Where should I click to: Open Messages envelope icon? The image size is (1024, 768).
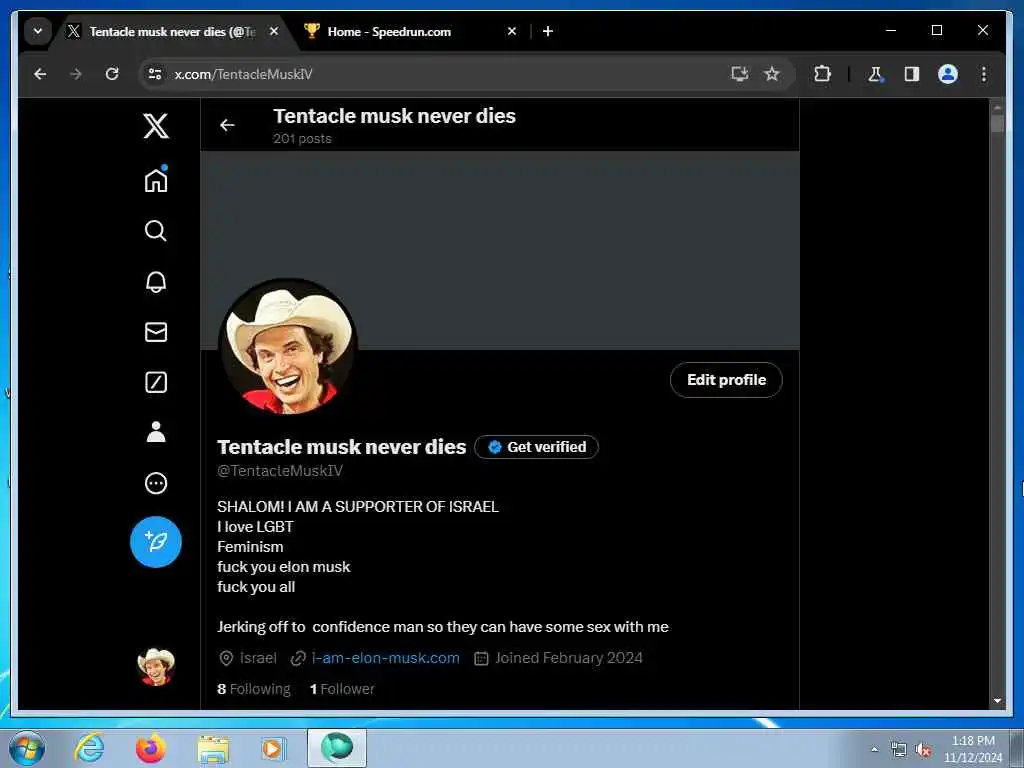click(x=155, y=332)
